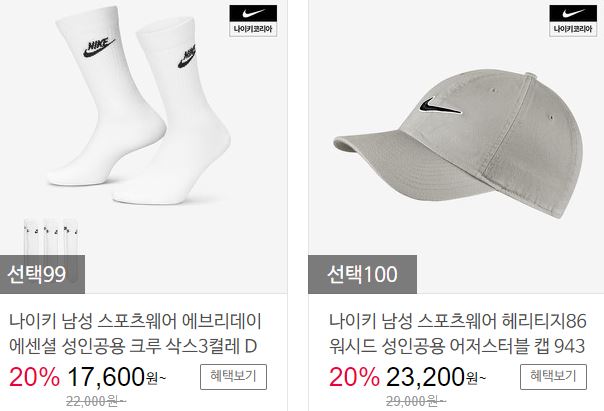
Task: Click the 17,600원 socks sale price
Action: click(117, 377)
